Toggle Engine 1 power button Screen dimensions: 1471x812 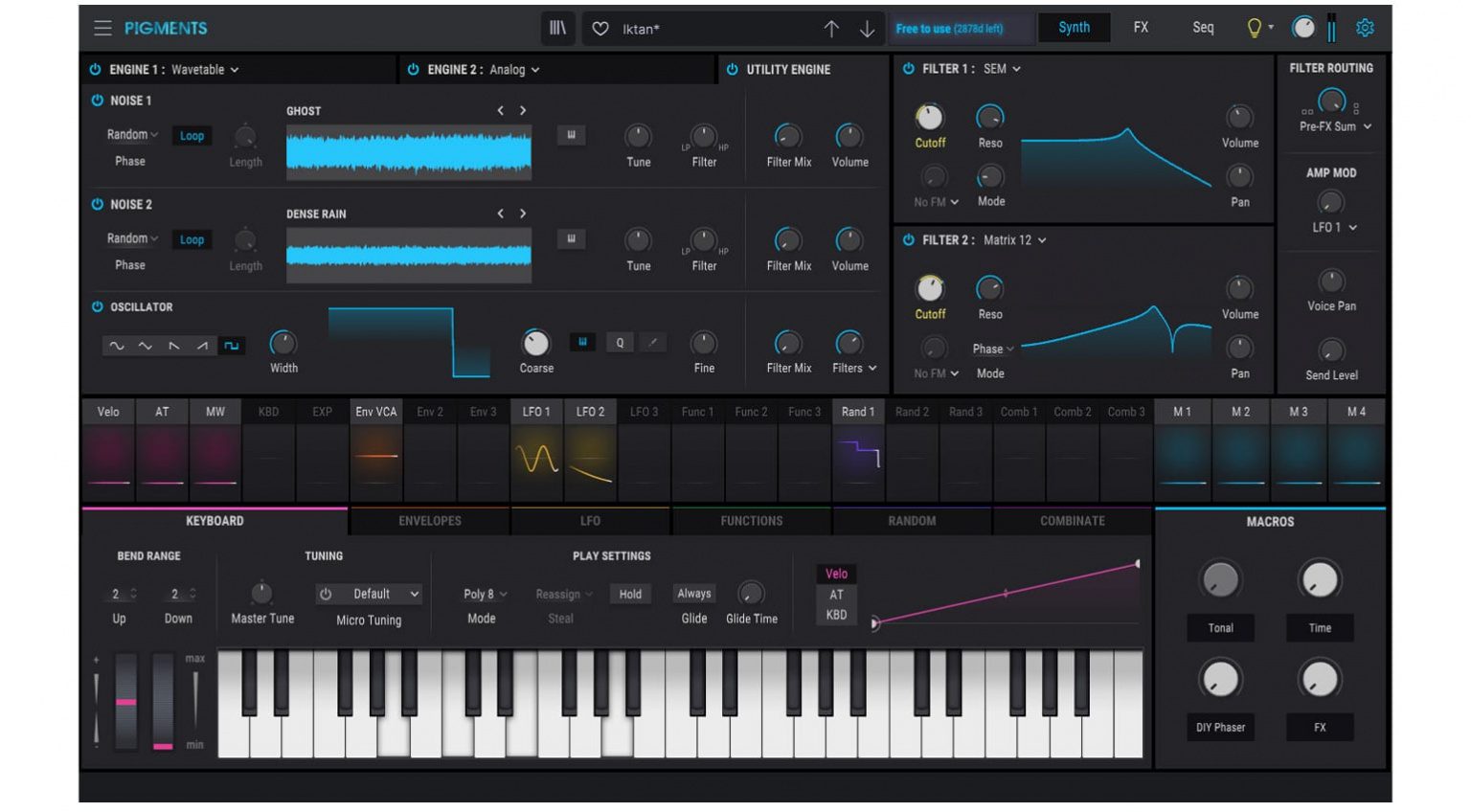[95, 69]
